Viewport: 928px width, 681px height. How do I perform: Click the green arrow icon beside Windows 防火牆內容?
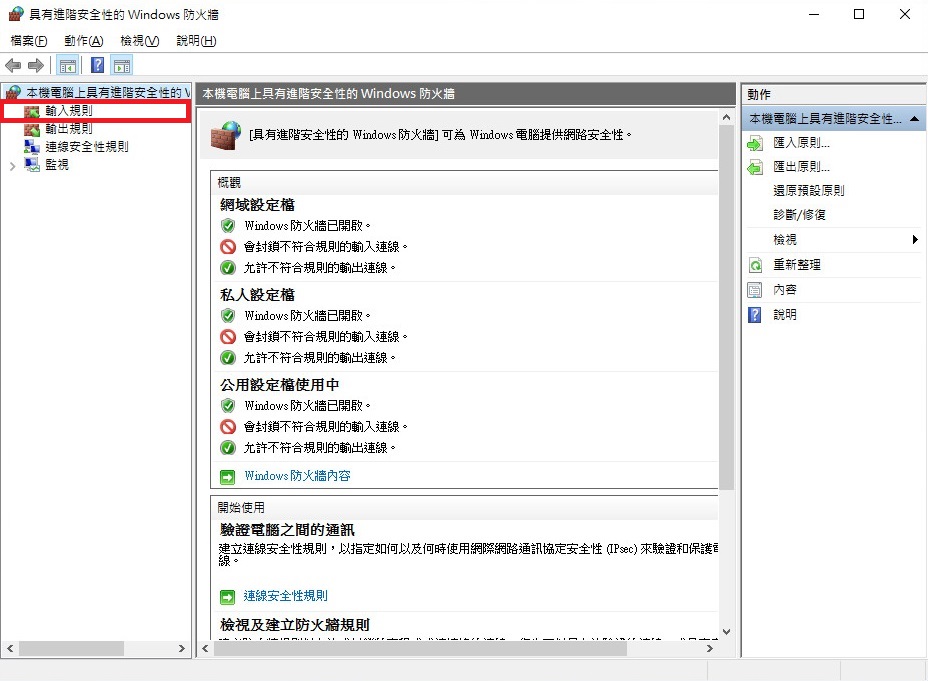227,477
